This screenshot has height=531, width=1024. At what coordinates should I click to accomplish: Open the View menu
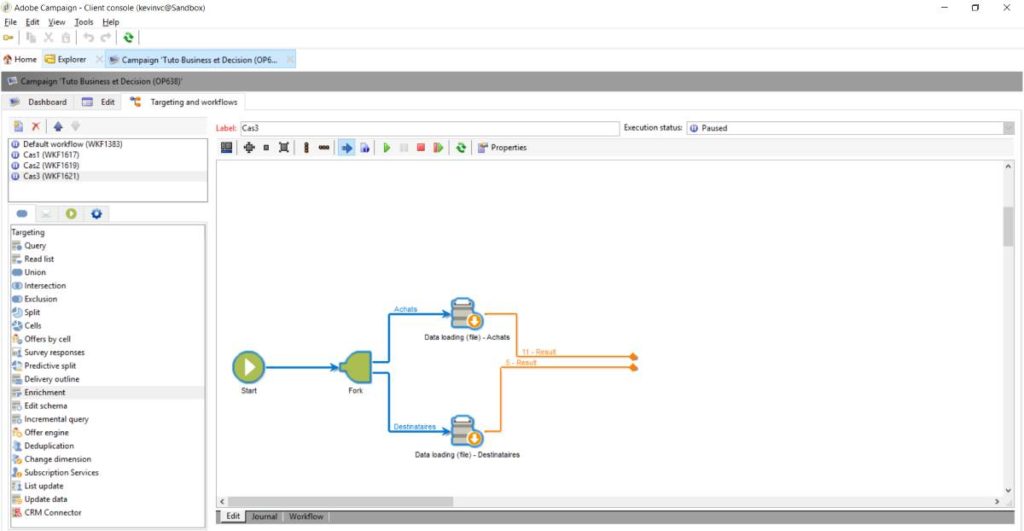pos(57,22)
